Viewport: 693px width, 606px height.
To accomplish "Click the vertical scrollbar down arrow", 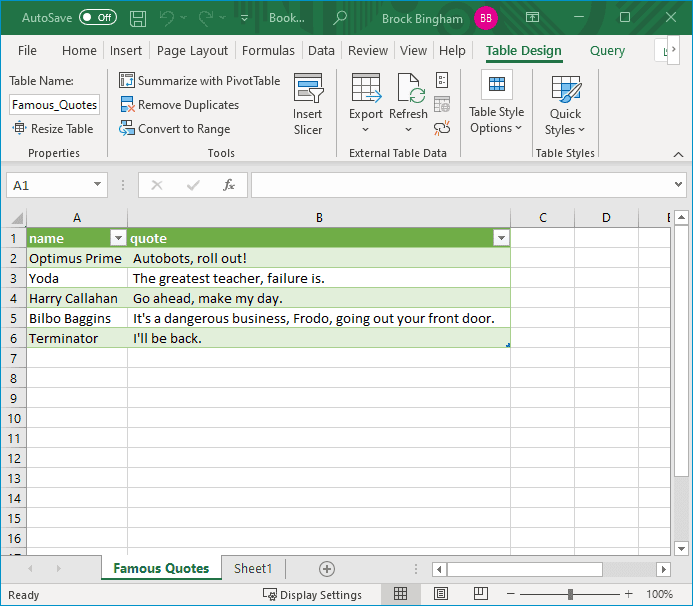I will click(x=681, y=549).
